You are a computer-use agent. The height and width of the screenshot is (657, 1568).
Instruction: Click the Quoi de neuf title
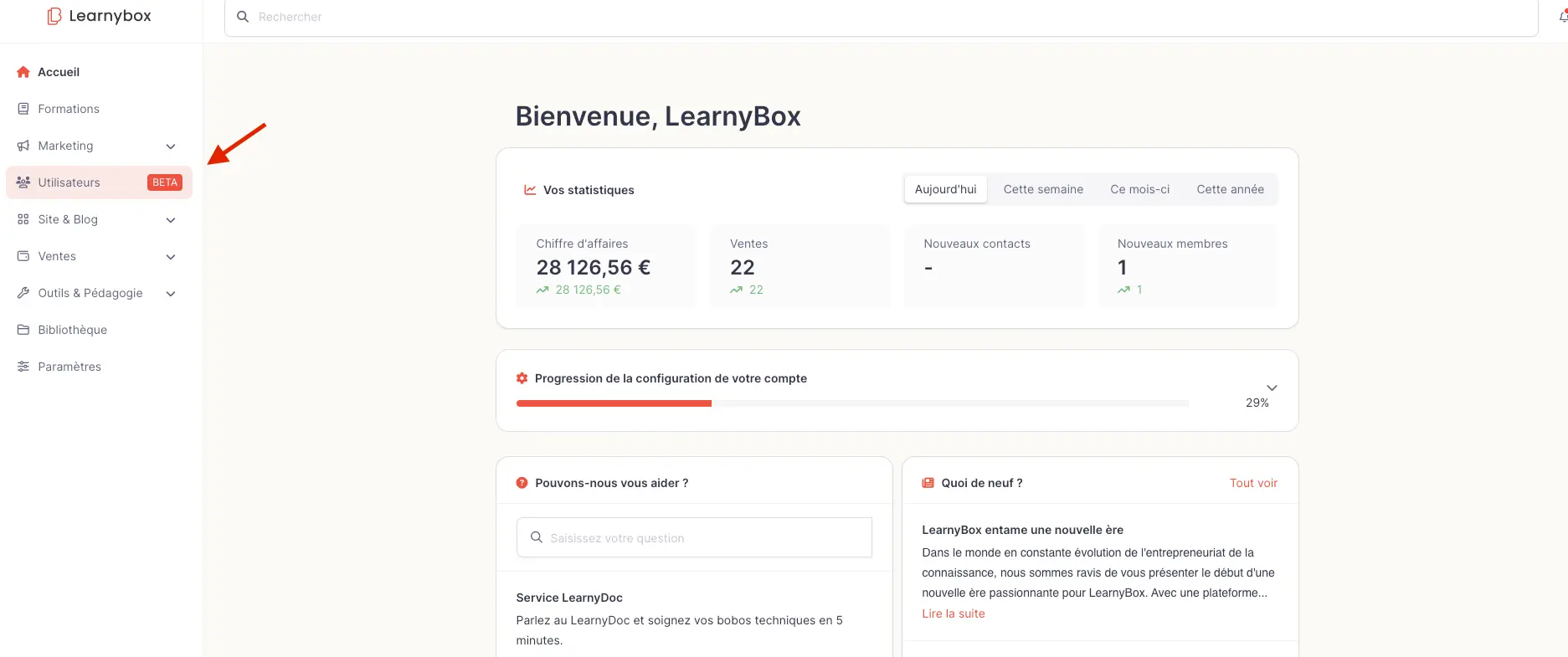coord(982,483)
